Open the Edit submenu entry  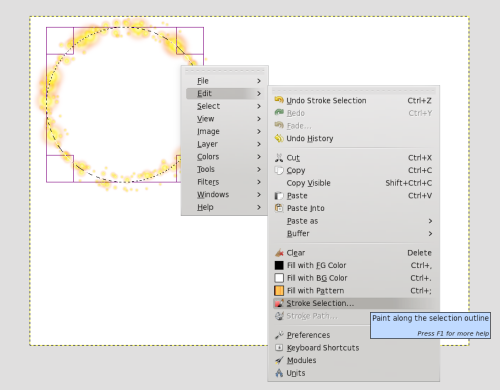(224, 93)
